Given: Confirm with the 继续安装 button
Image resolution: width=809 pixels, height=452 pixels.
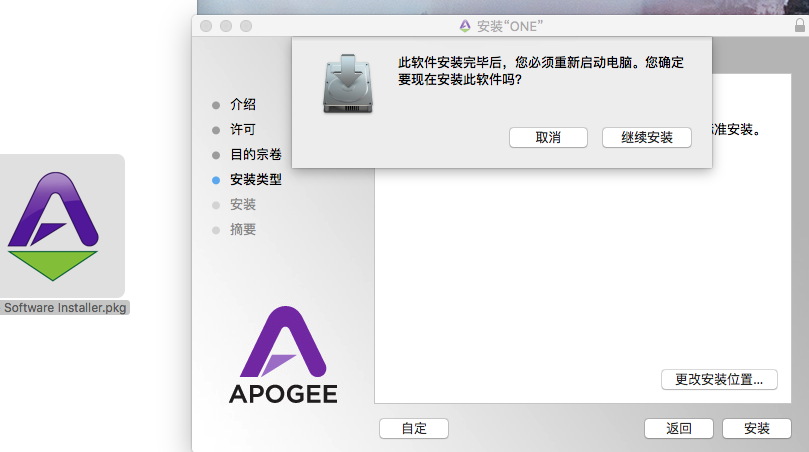Looking at the screenshot, I should pos(647,137).
